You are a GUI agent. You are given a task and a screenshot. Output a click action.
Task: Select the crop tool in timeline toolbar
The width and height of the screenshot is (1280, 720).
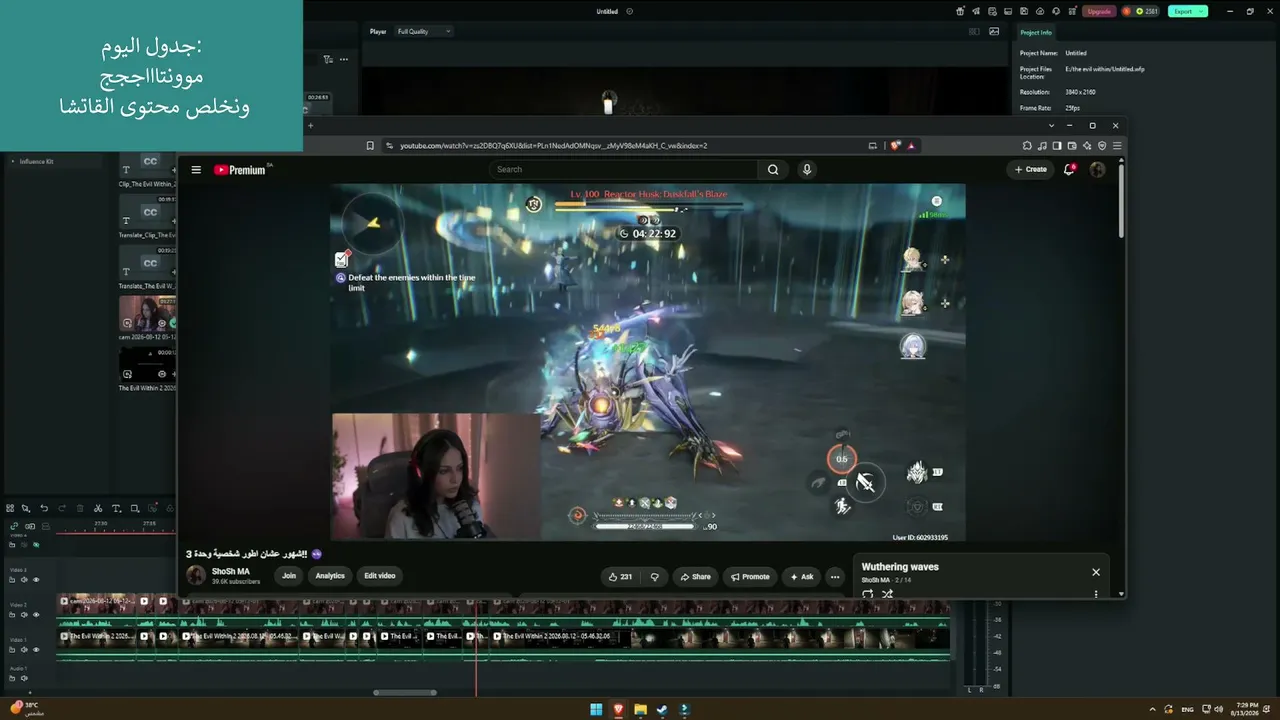[135, 508]
